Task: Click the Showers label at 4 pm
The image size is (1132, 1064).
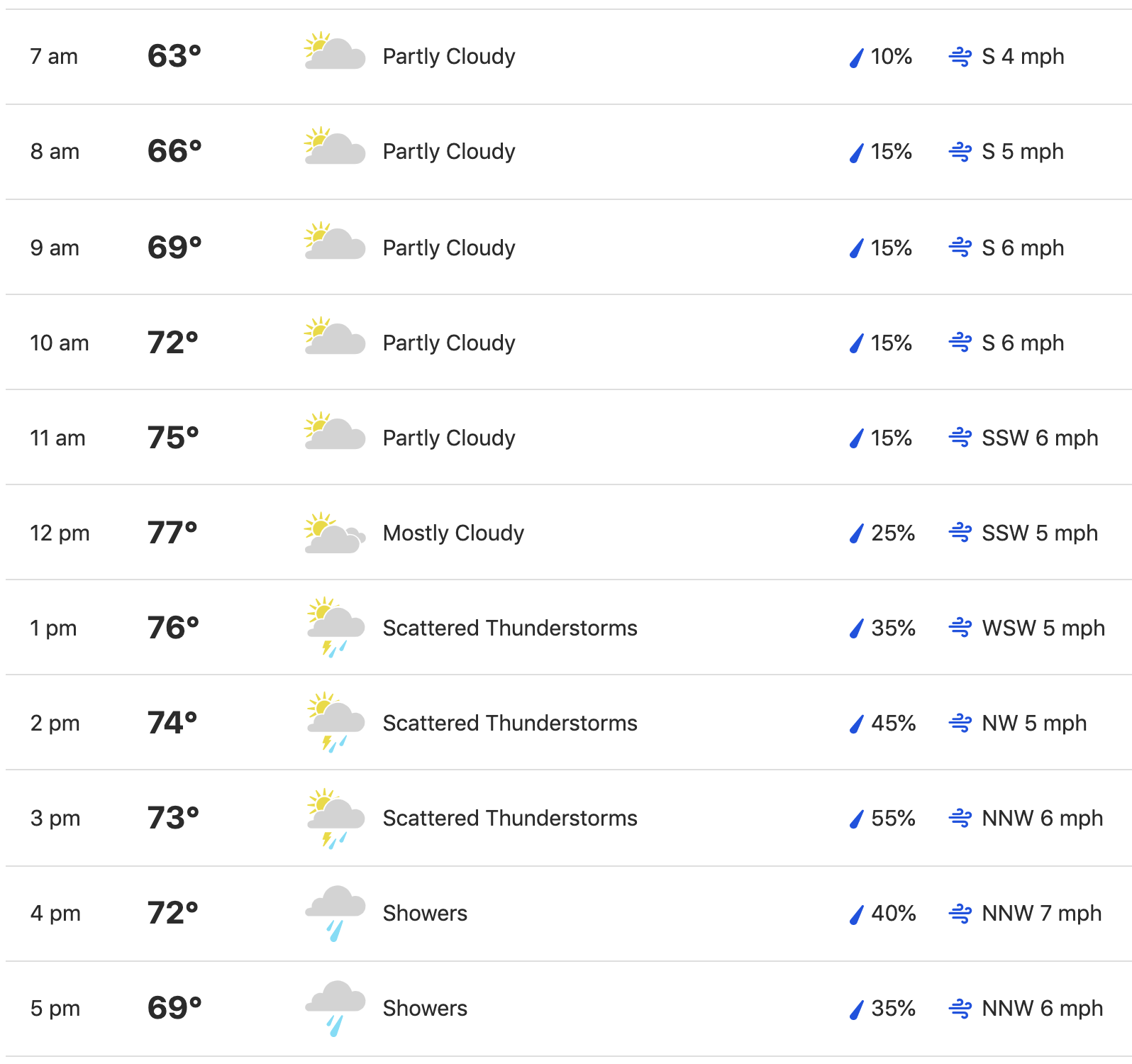Action: (x=425, y=913)
